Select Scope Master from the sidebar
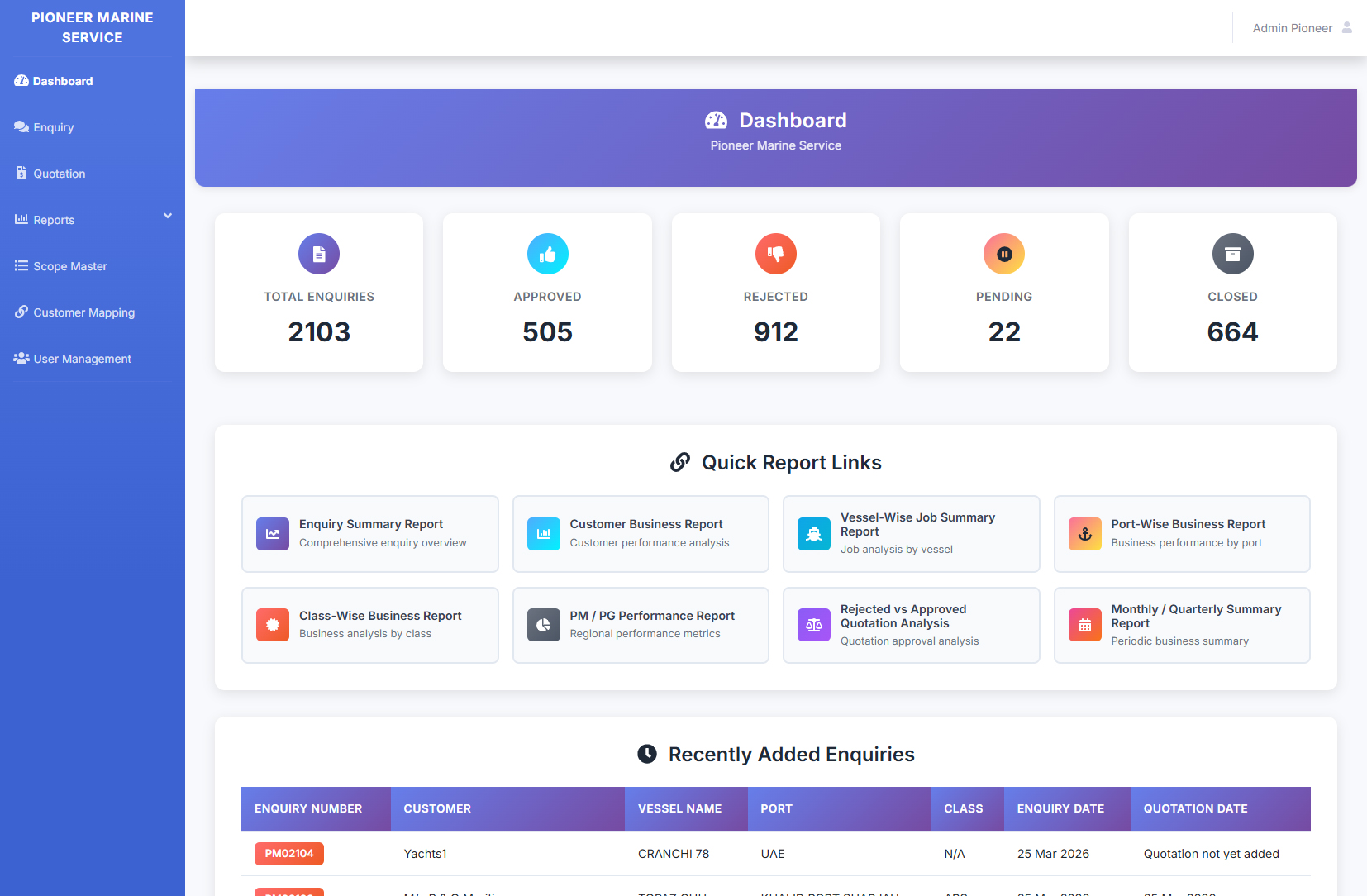The image size is (1367, 896). [x=70, y=266]
